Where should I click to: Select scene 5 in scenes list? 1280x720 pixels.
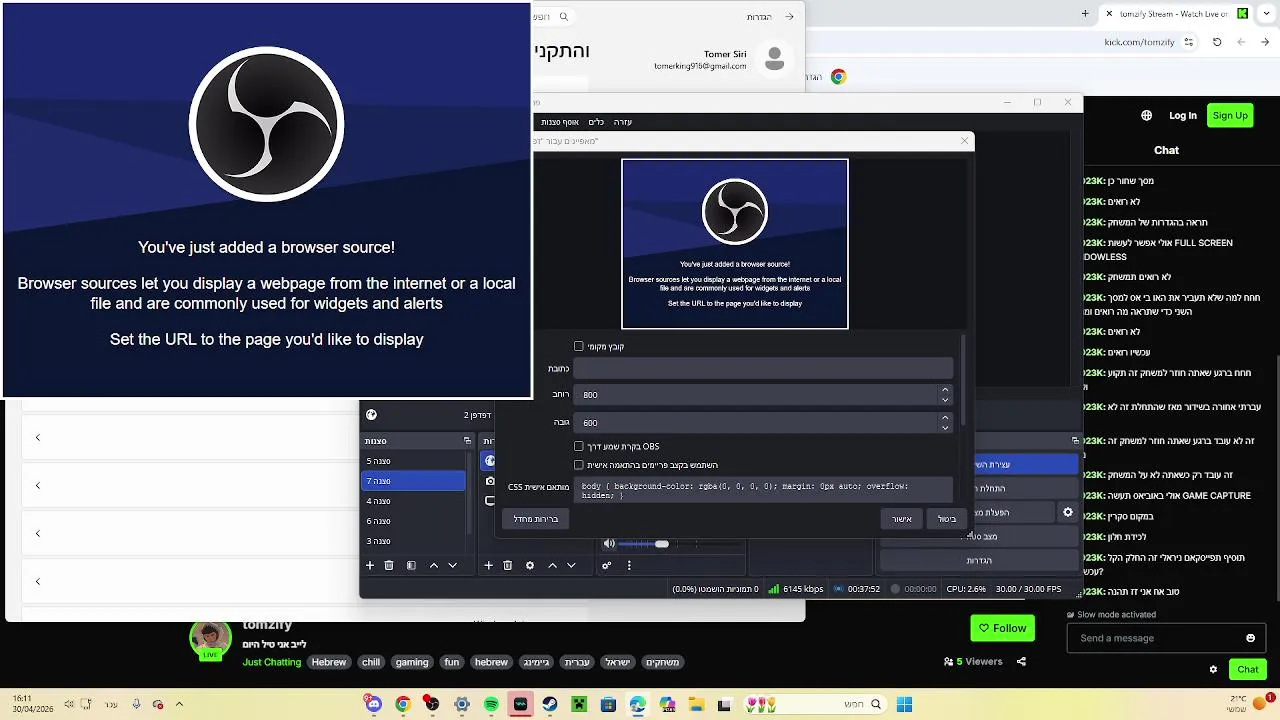(x=414, y=461)
